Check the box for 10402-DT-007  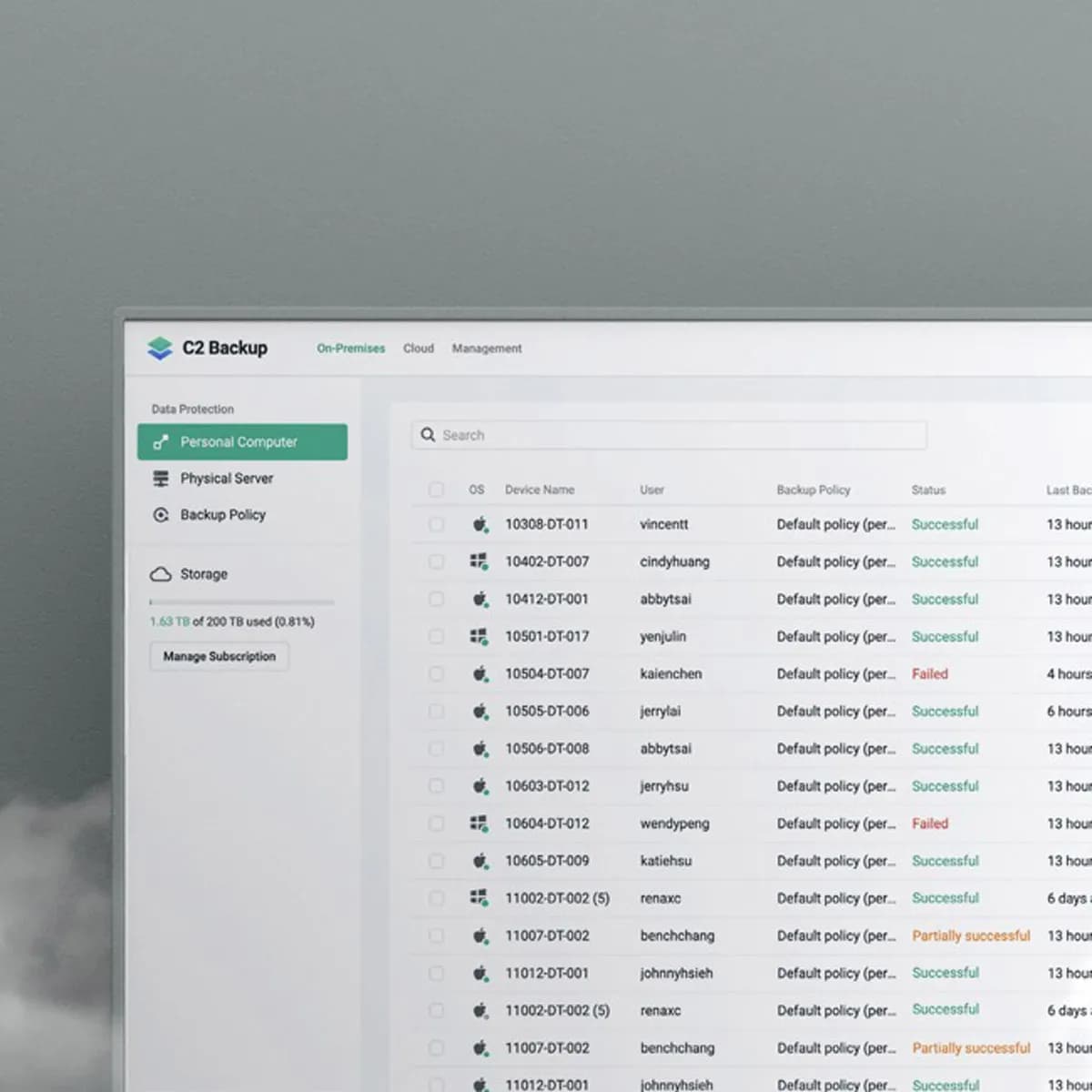coord(437,561)
